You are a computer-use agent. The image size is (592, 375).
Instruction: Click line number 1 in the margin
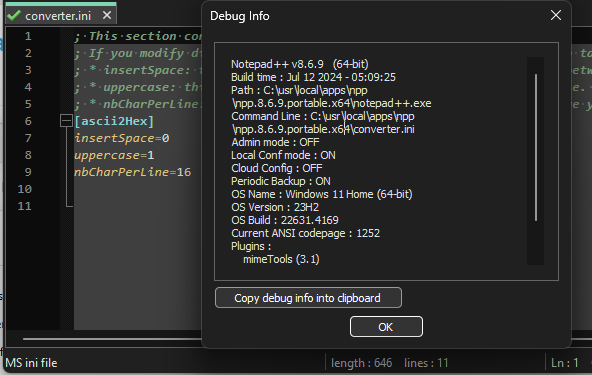tap(28, 36)
